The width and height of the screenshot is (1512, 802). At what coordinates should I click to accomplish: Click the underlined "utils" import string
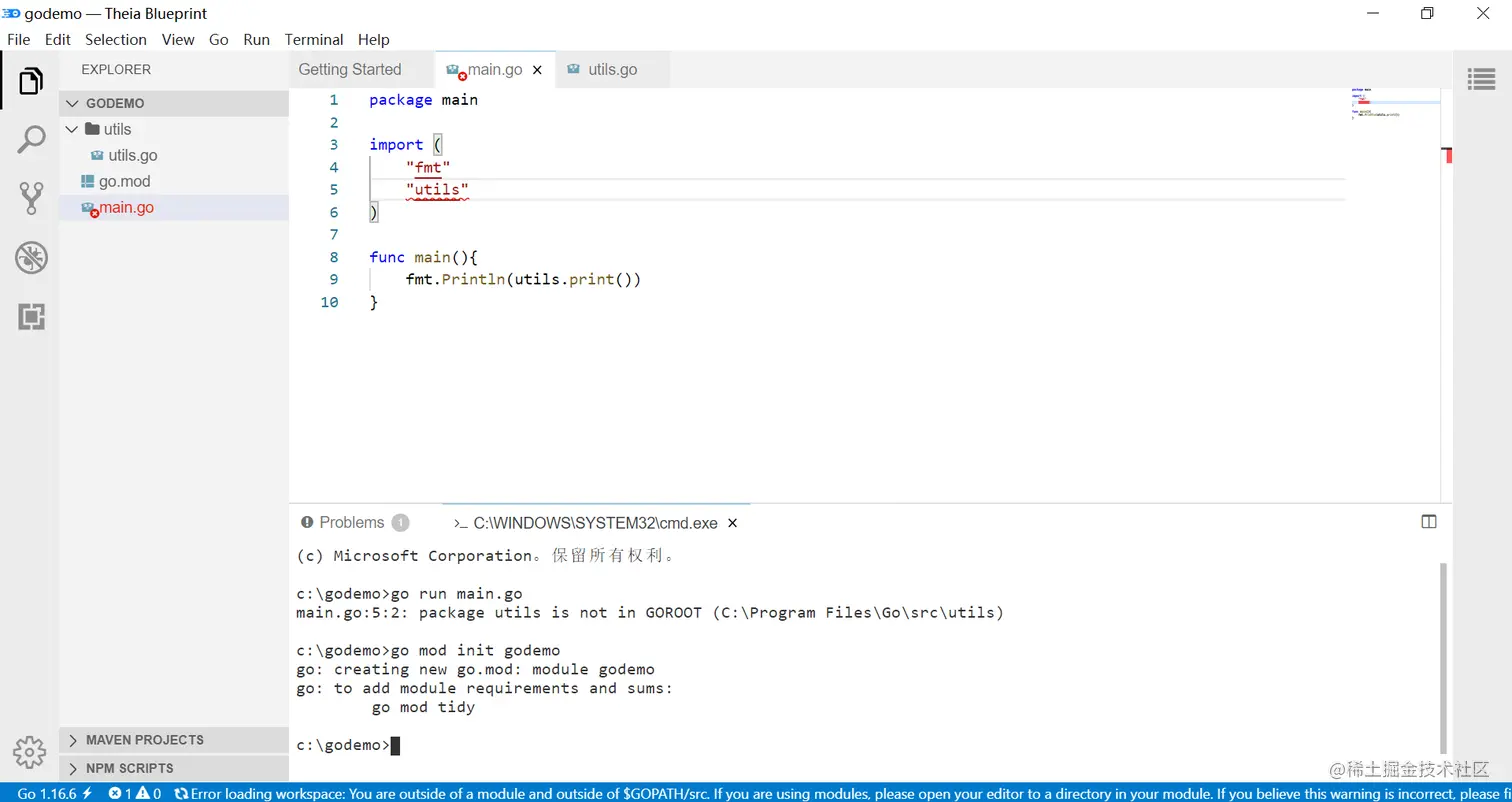pyautogui.click(x=437, y=190)
